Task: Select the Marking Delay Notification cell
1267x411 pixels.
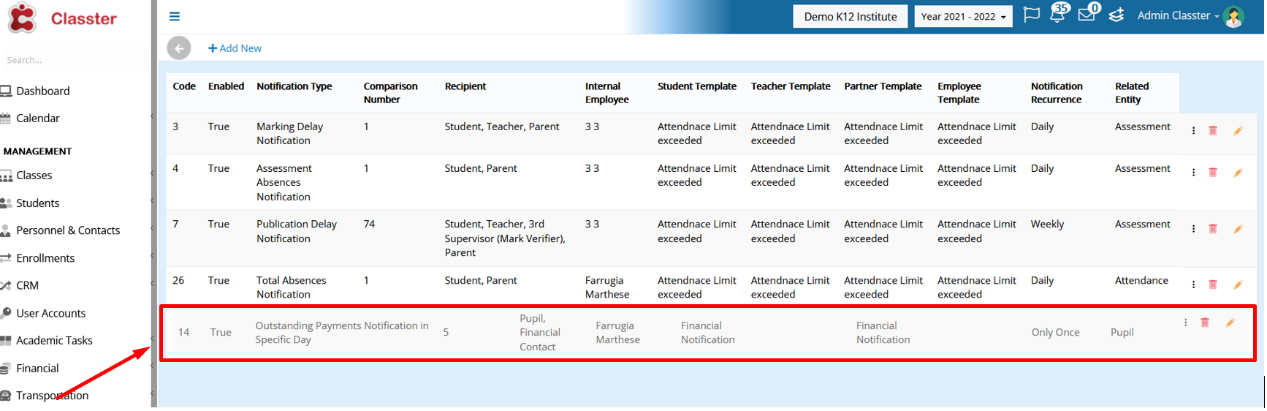Action: tap(290, 133)
